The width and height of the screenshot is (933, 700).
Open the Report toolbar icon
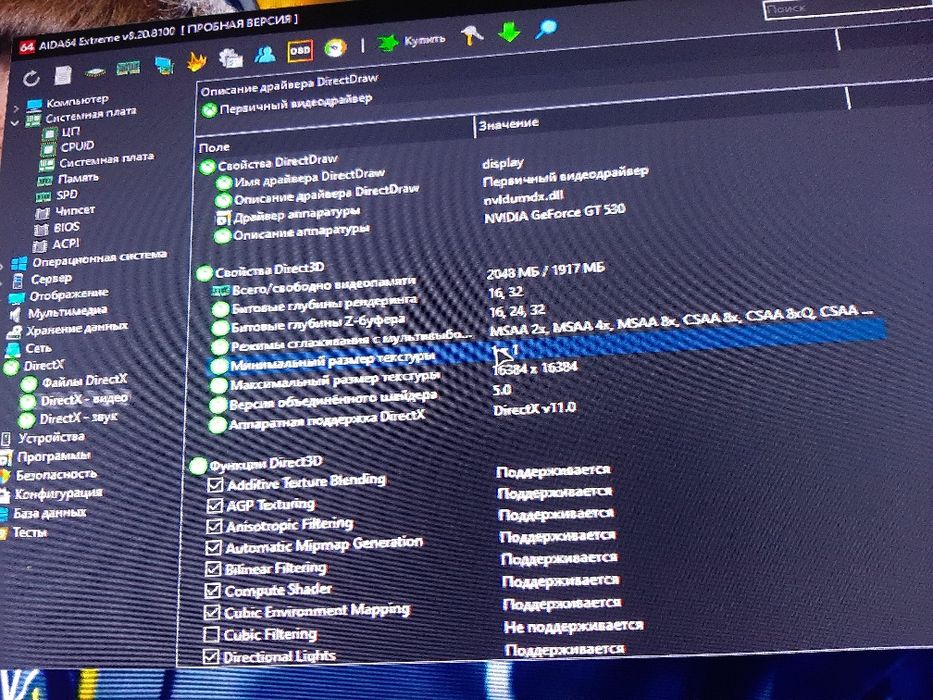(62, 75)
